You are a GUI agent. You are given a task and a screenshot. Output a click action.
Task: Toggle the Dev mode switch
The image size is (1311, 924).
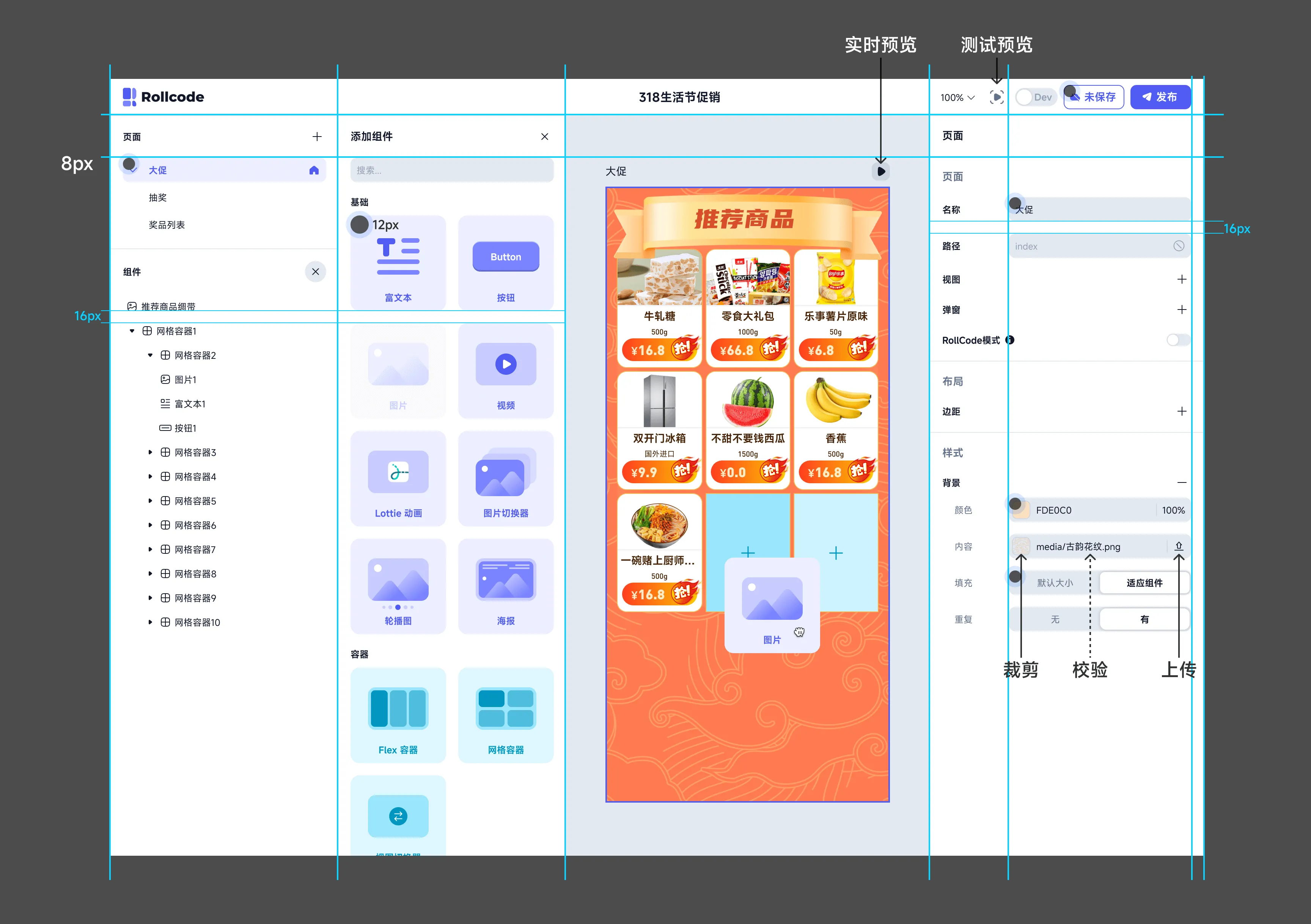tap(1036, 97)
